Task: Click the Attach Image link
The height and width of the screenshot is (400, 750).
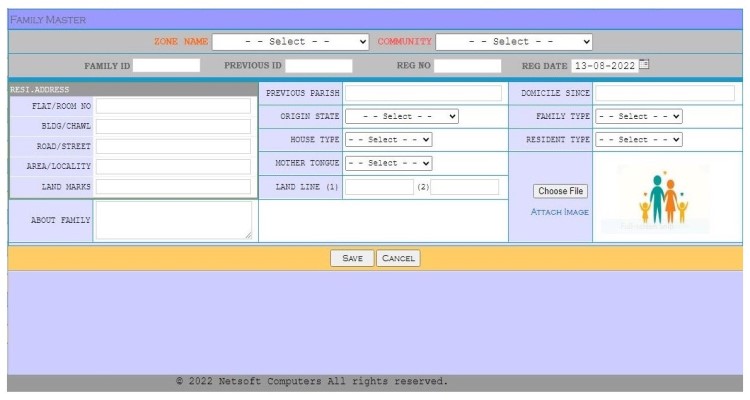Action: coord(559,212)
